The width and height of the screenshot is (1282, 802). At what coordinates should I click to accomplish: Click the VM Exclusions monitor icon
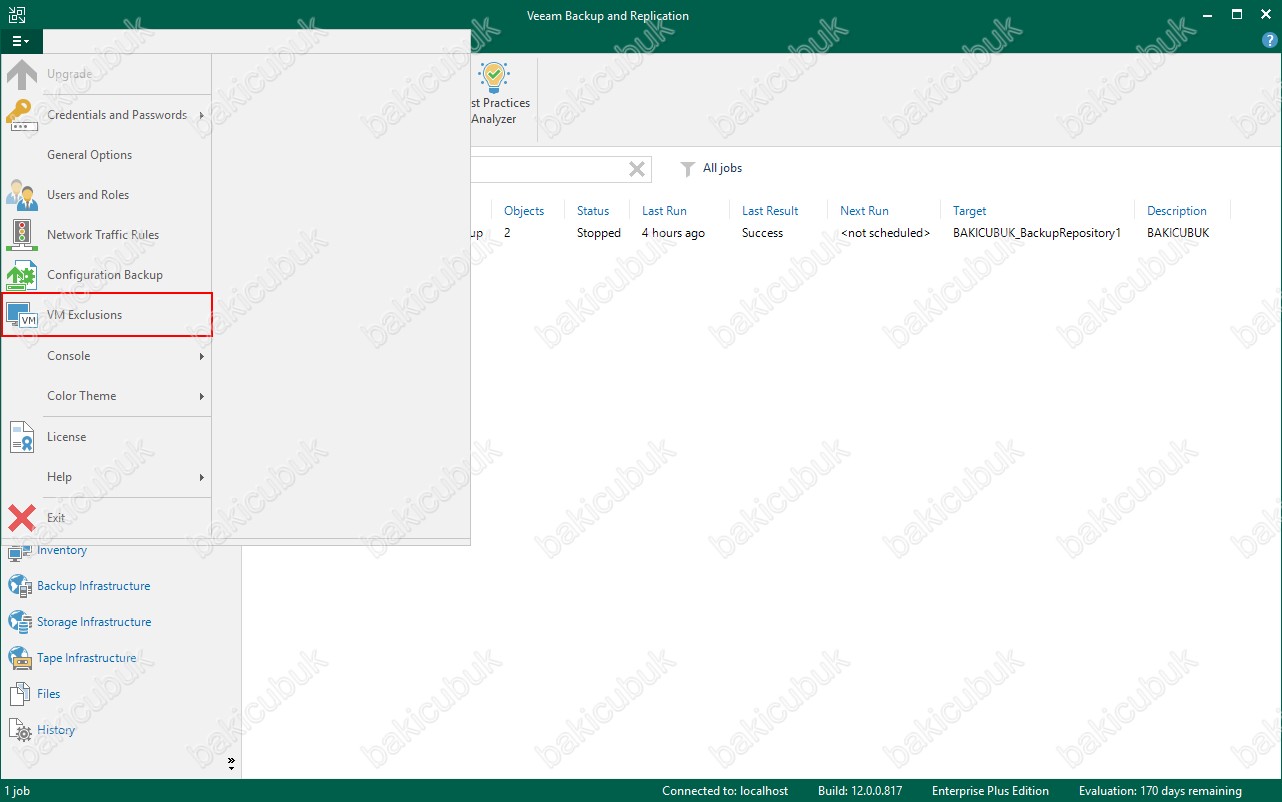tap(22, 315)
